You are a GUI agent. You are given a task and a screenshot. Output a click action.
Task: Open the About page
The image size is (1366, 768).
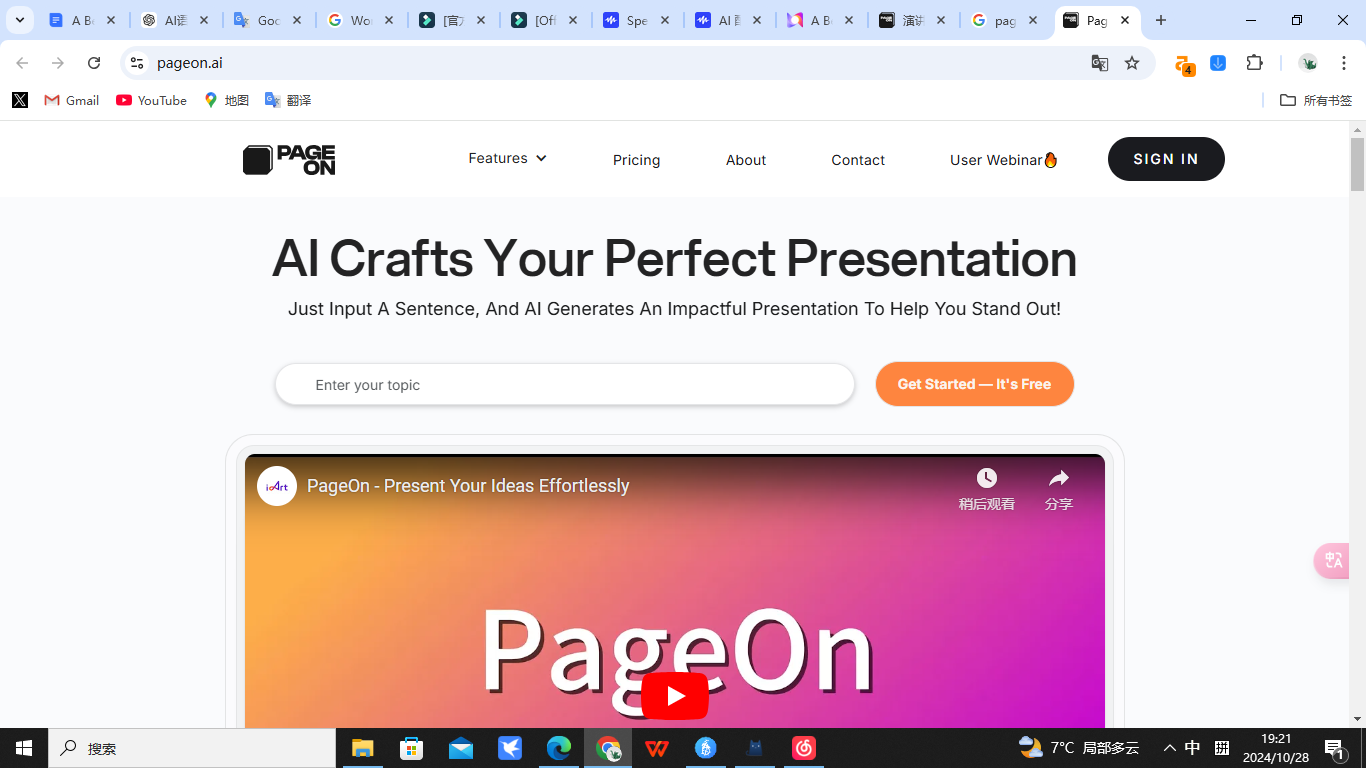pyautogui.click(x=746, y=160)
